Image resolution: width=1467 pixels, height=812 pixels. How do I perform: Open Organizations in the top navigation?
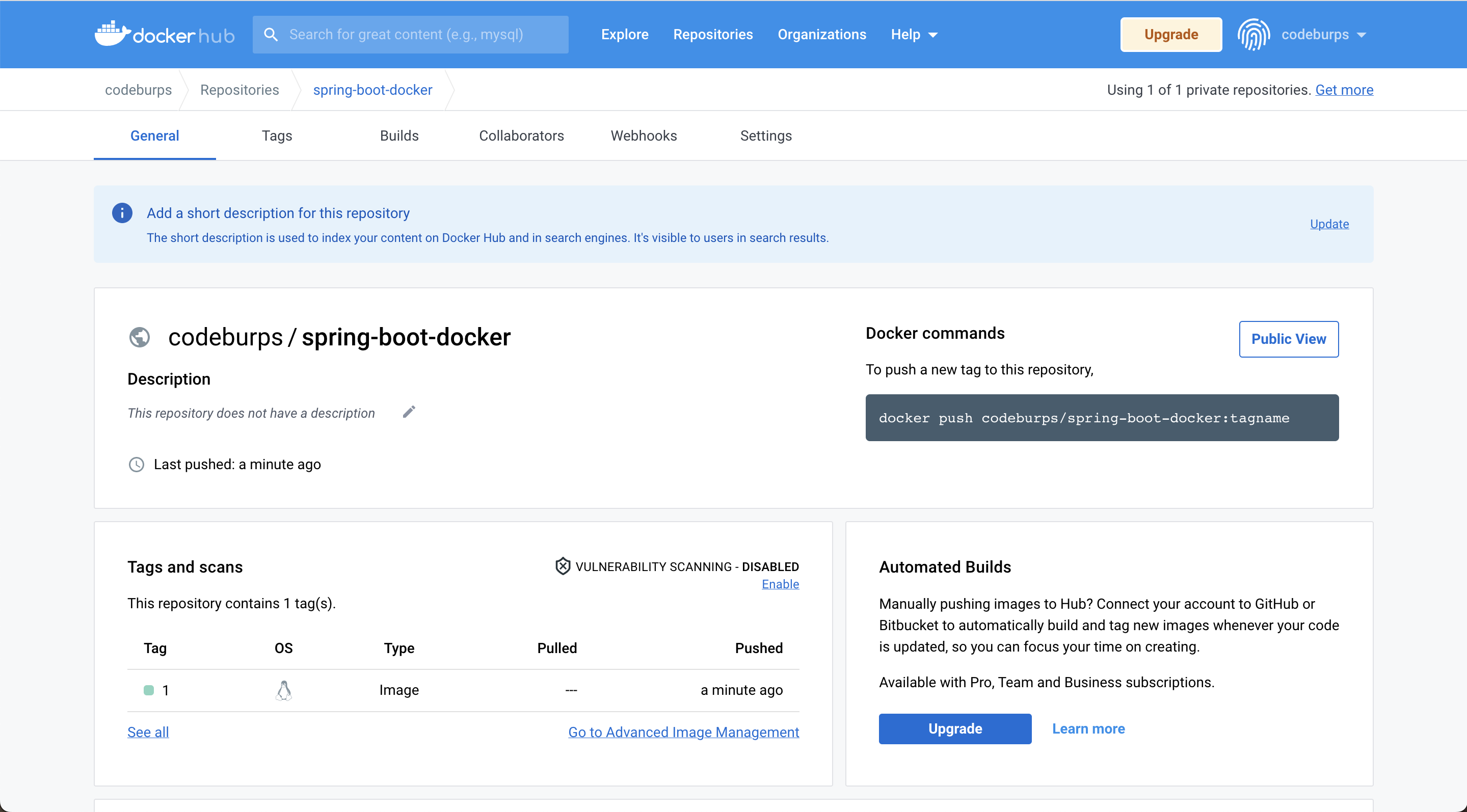click(822, 35)
